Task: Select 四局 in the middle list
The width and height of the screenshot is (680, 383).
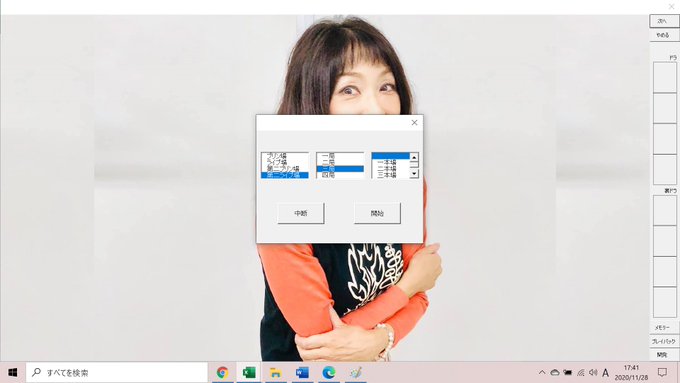Action: tap(340, 175)
